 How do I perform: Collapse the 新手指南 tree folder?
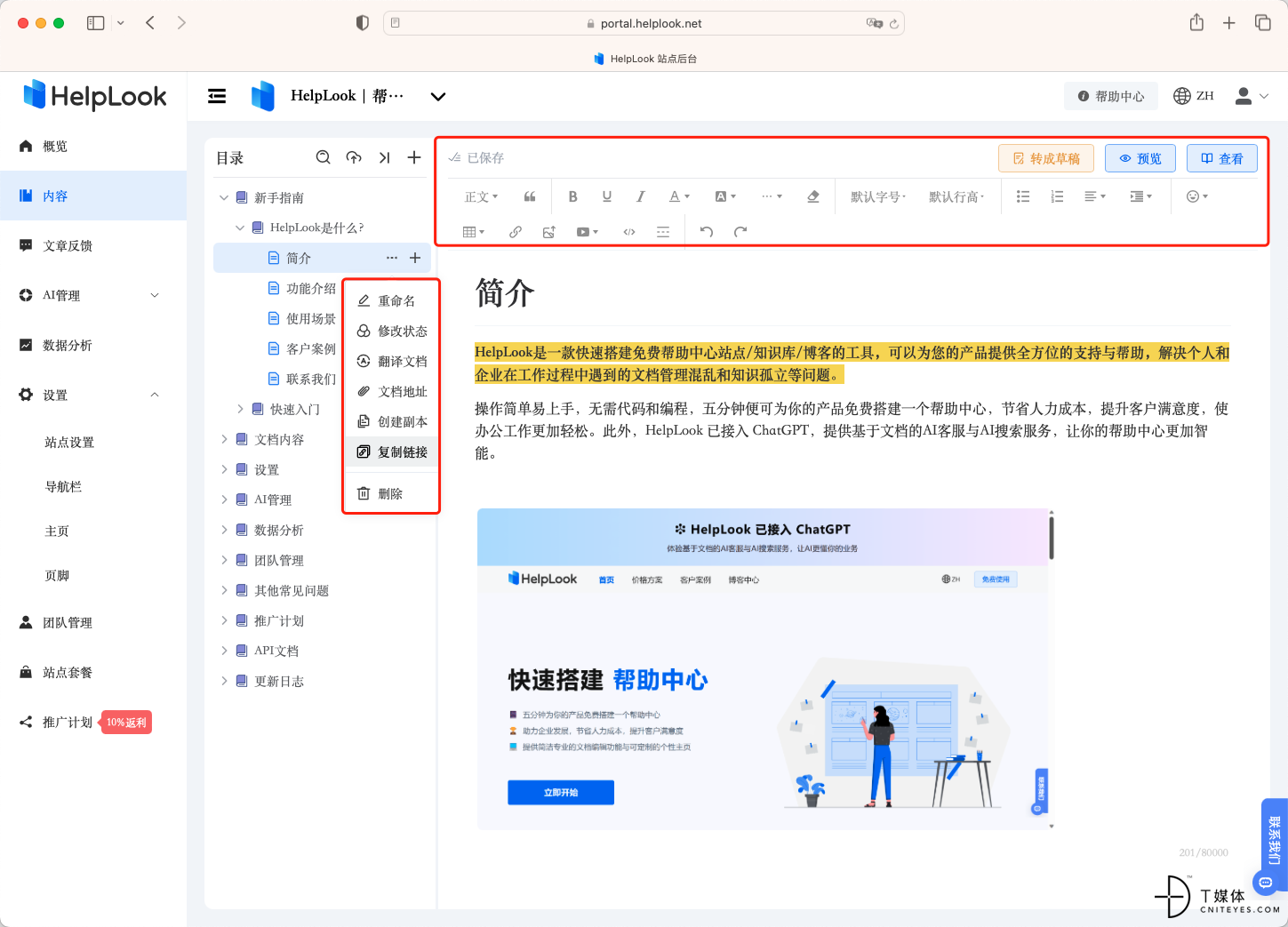point(224,197)
